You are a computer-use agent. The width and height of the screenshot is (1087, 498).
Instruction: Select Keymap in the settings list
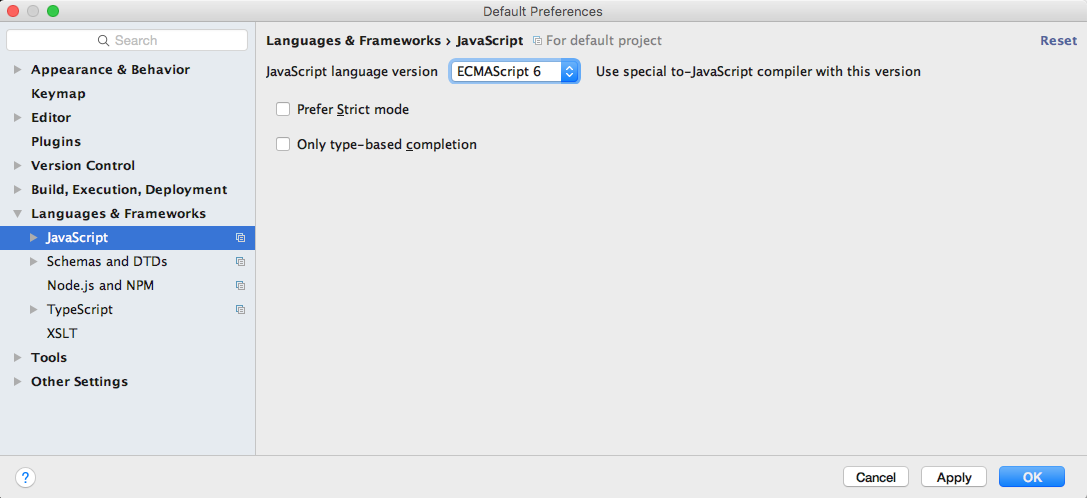[x=58, y=94]
